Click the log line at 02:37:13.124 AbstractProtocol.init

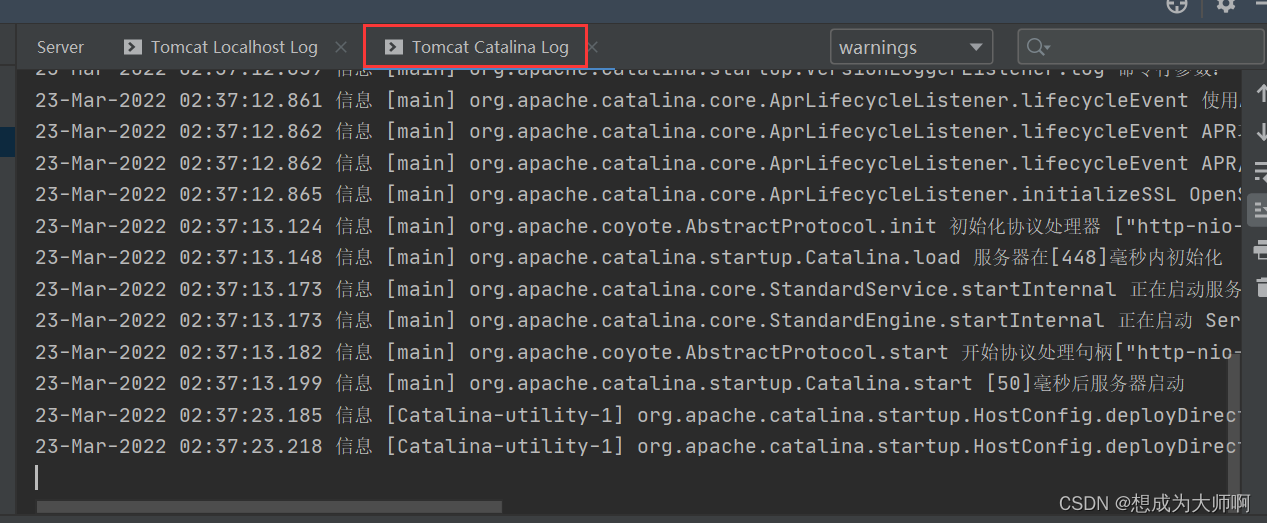pos(637,226)
